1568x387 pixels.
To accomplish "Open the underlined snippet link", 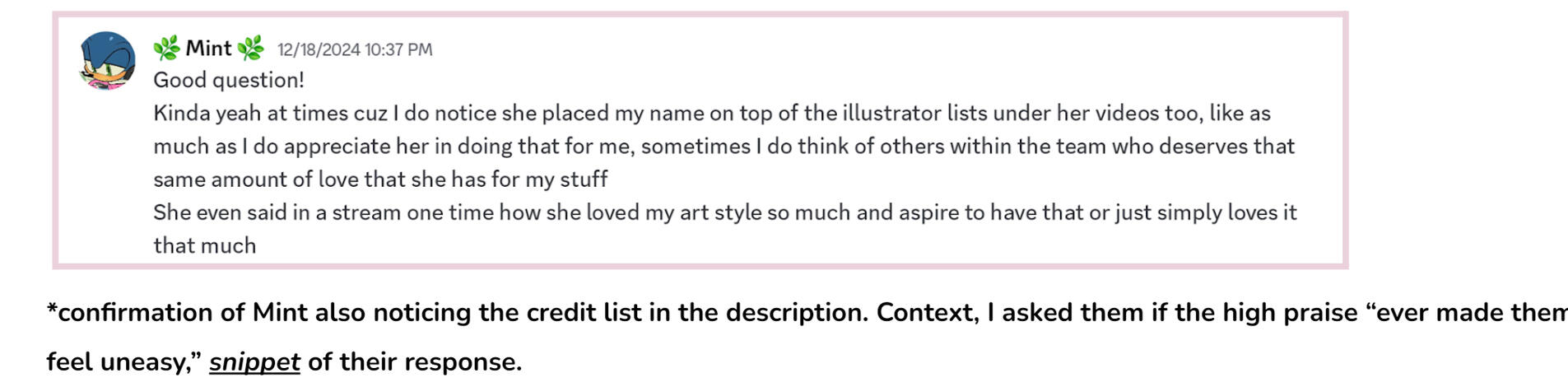I will (254, 361).
